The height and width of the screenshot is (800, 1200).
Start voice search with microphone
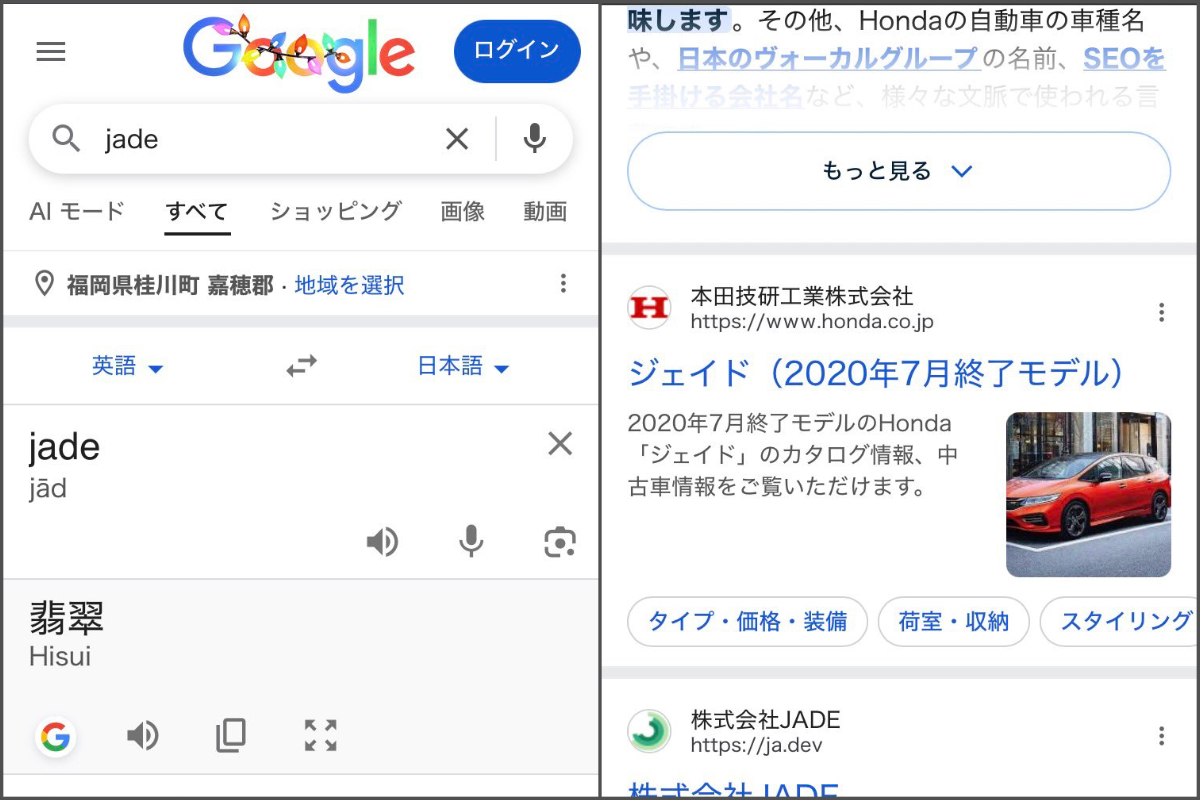(535, 139)
